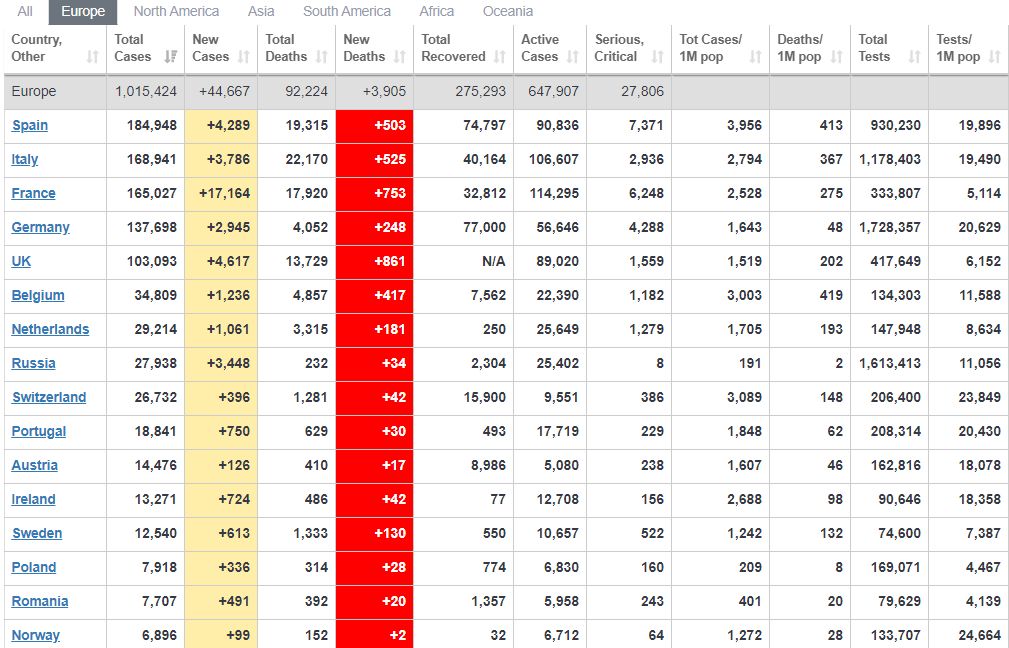The height and width of the screenshot is (648, 1009).
Task: Switch to the North America tab
Action: pyautogui.click(x=176, y=11)
